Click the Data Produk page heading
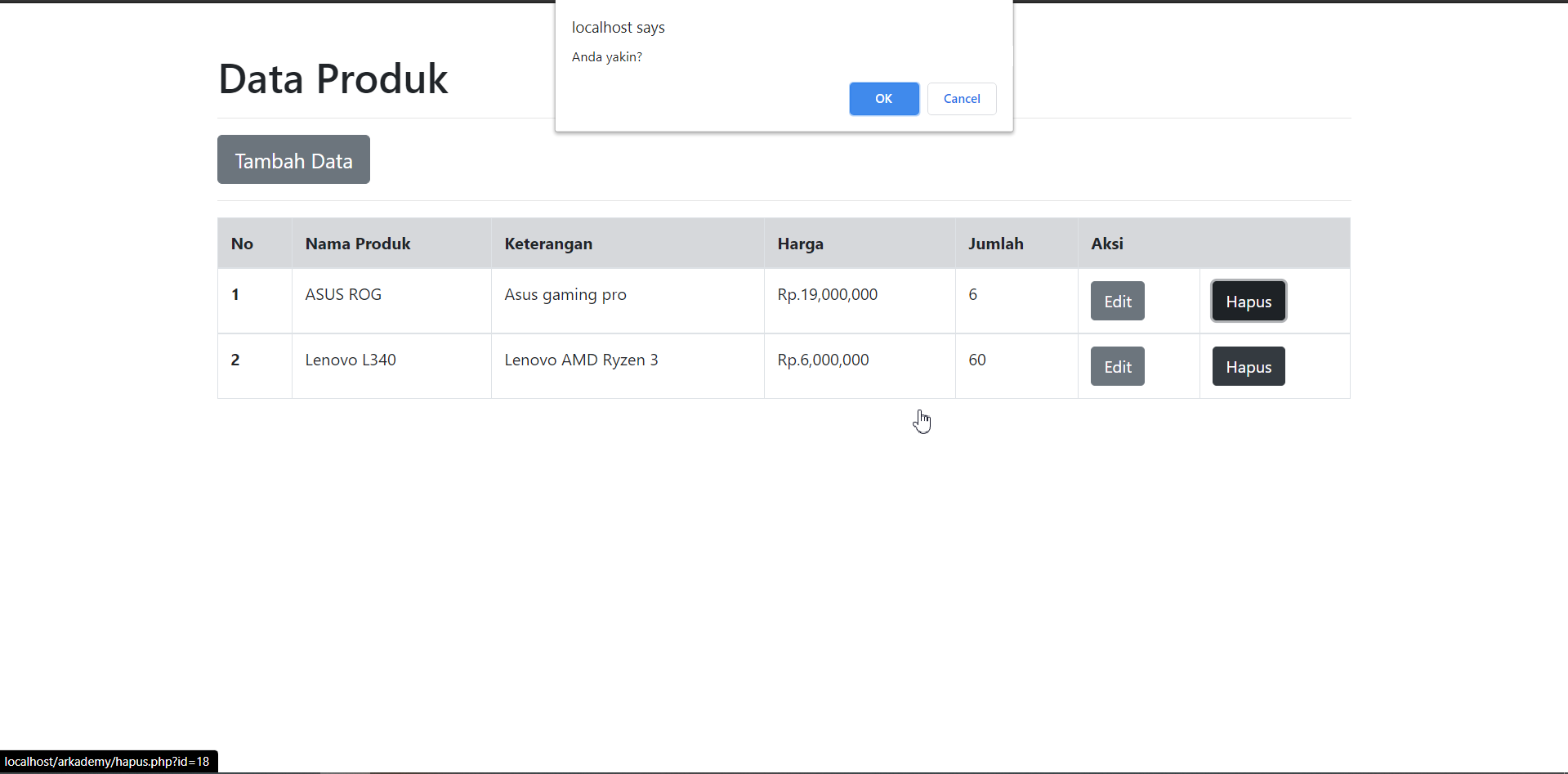The width and height of the screenshot is (1568, 774). point(333,78)
